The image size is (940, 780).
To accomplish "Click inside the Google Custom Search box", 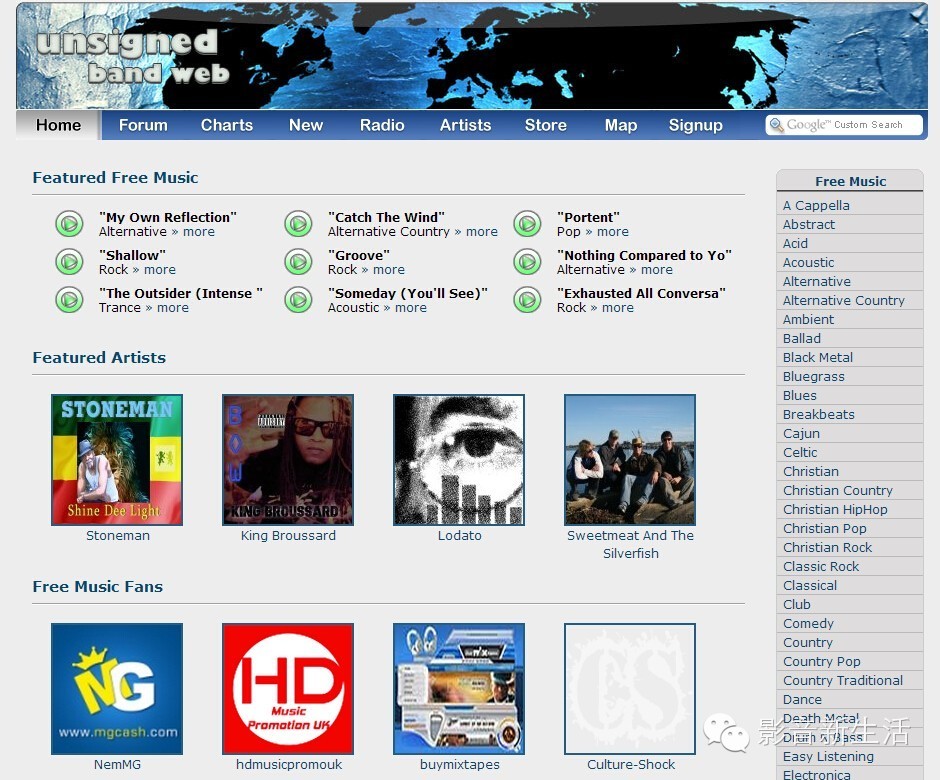I will pyautogui.click(x=845, y=125).
